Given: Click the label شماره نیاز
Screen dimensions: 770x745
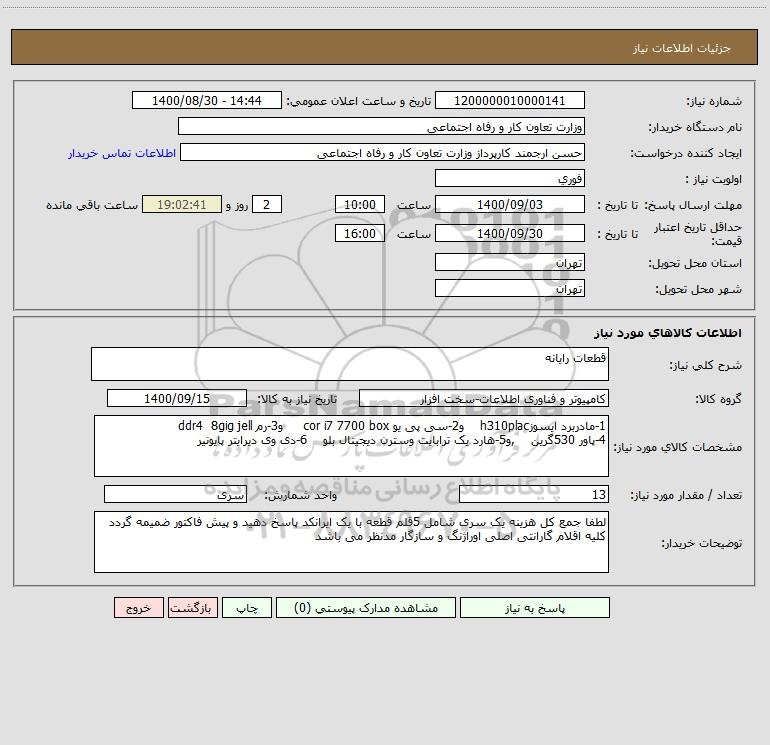Looking at the screenshot, I should point(714,102).
